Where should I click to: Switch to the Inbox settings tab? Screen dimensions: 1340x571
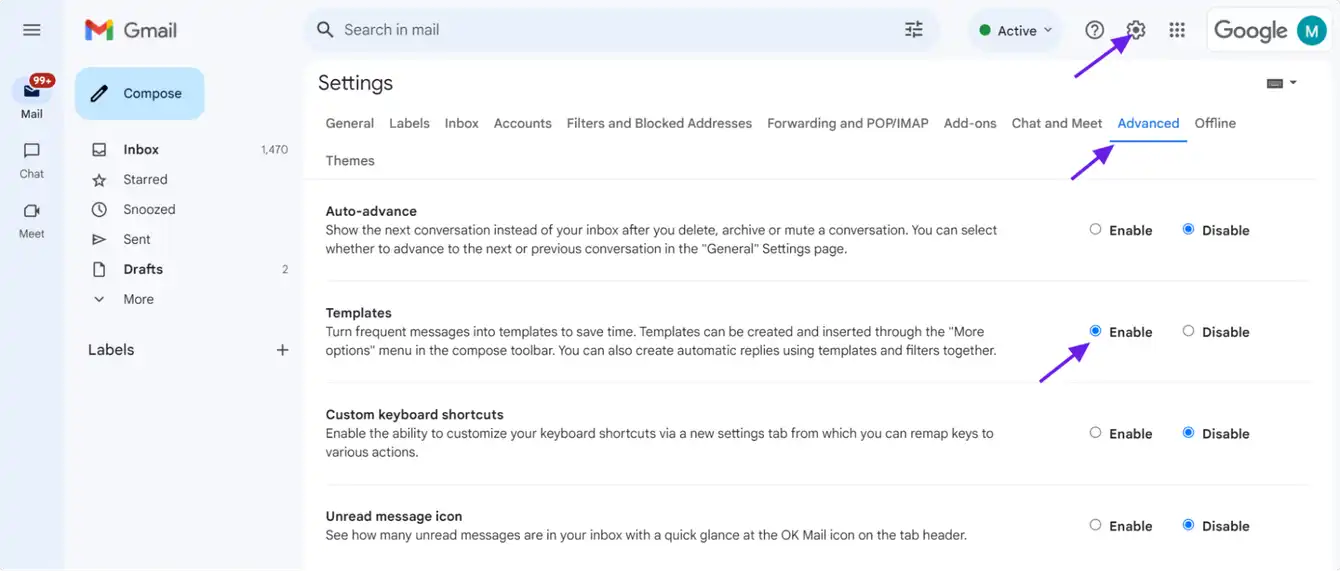[x=462, y=123]
